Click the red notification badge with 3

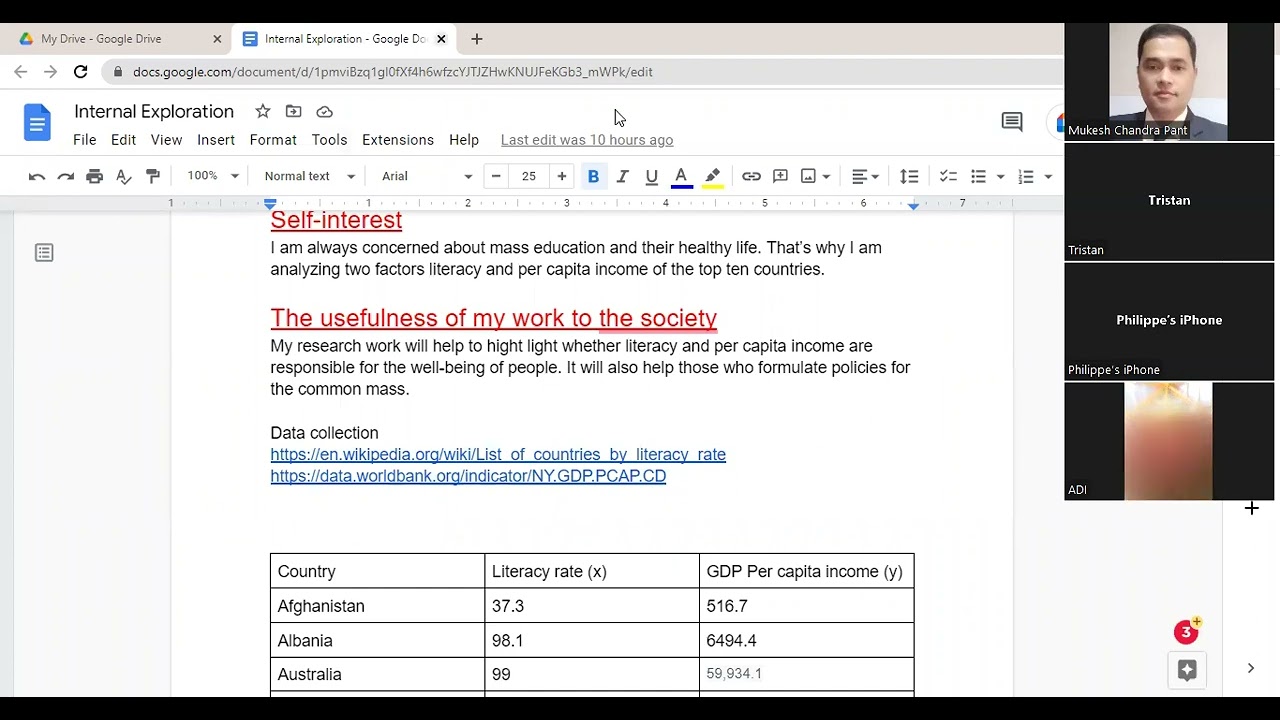(1186, 632)
